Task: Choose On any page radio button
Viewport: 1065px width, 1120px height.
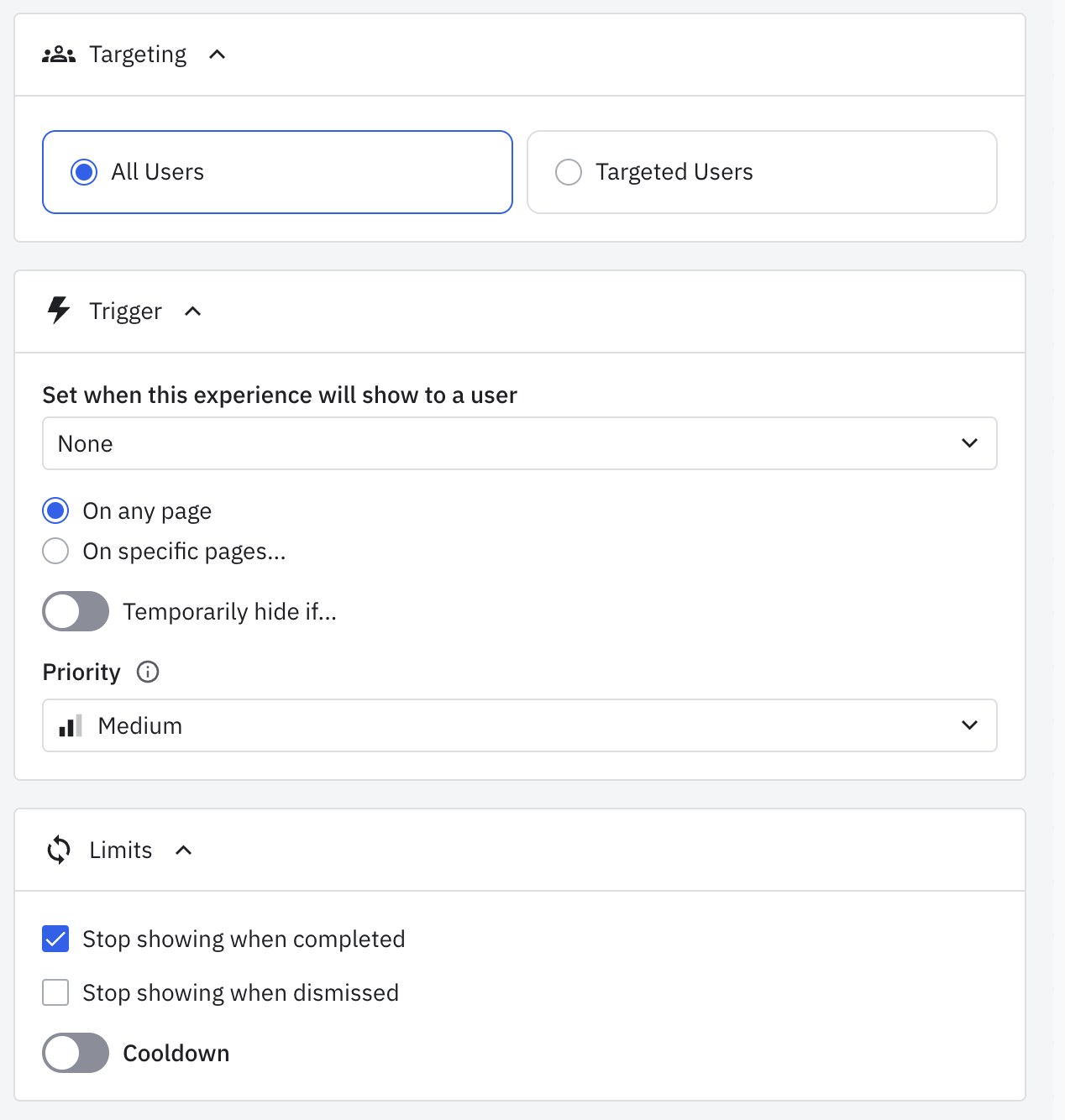Action: (x=55, y=510)
